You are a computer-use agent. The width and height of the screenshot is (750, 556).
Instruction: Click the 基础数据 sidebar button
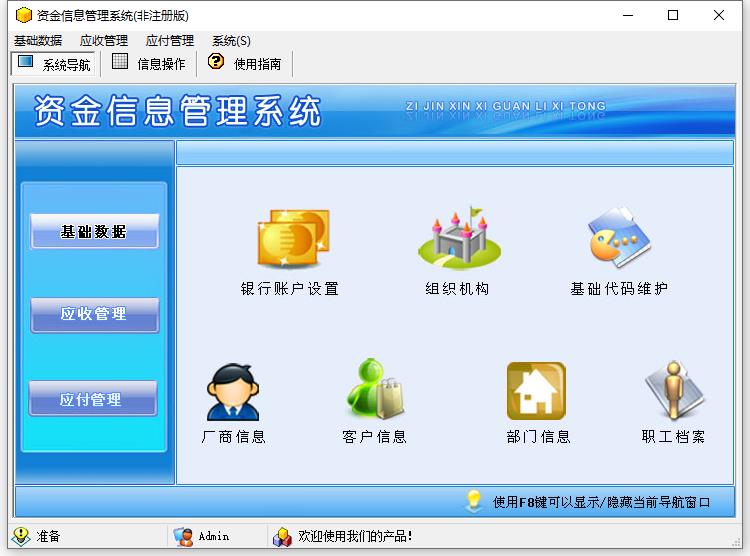(x=94, y=231)
